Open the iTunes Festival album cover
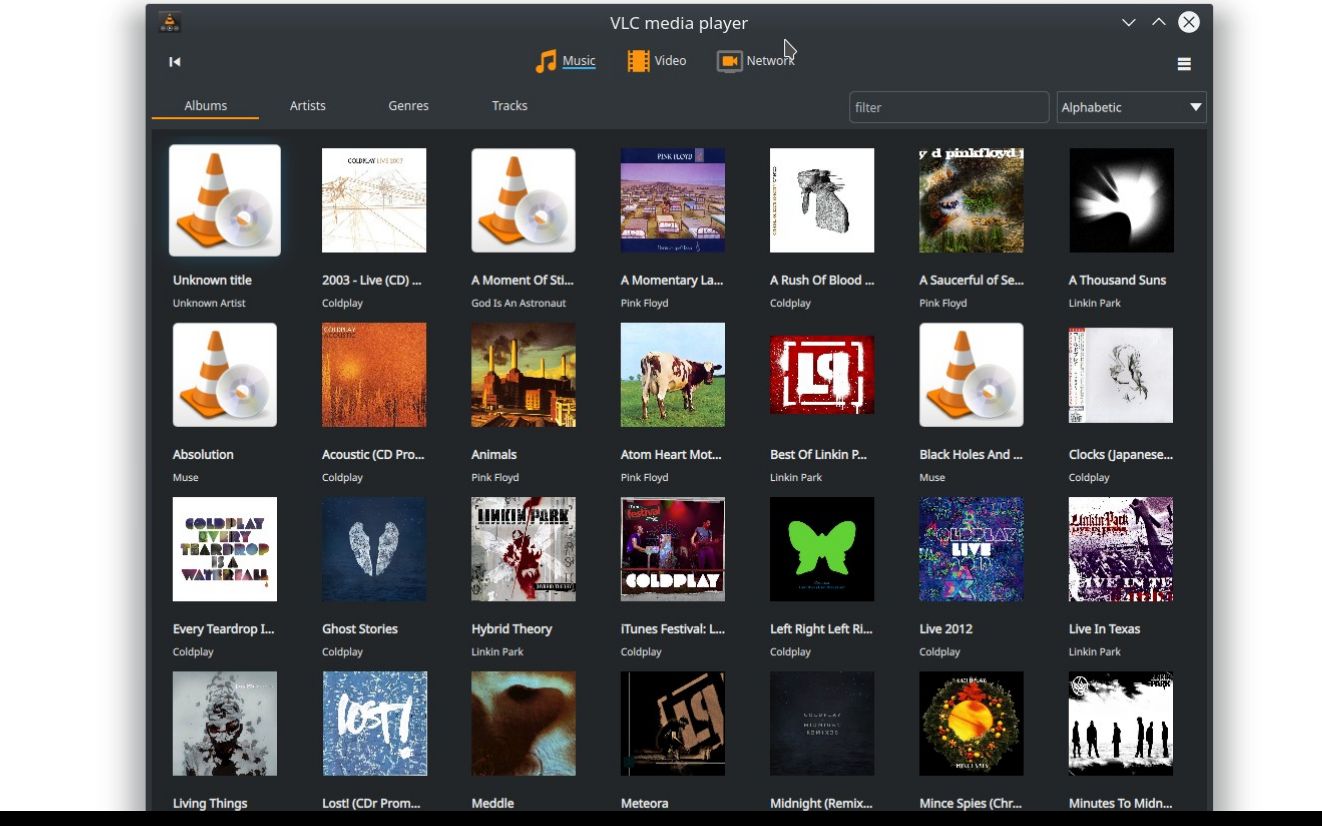 [673, 549]
